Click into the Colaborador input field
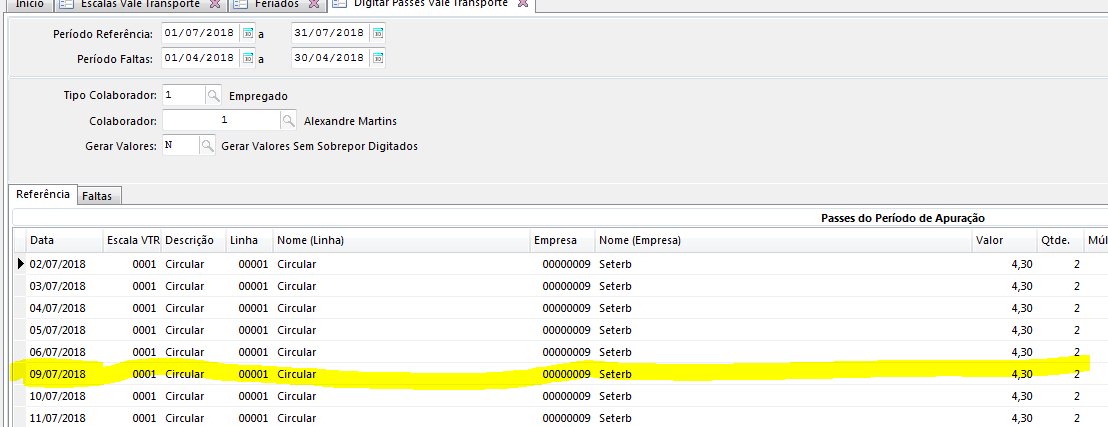 point(220,121)
